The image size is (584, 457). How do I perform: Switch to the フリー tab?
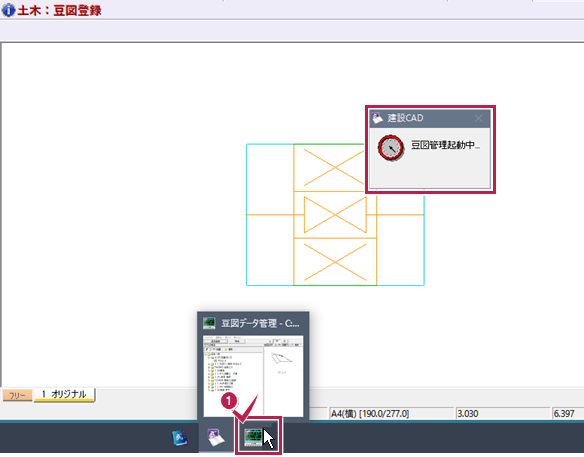[17, 395]
